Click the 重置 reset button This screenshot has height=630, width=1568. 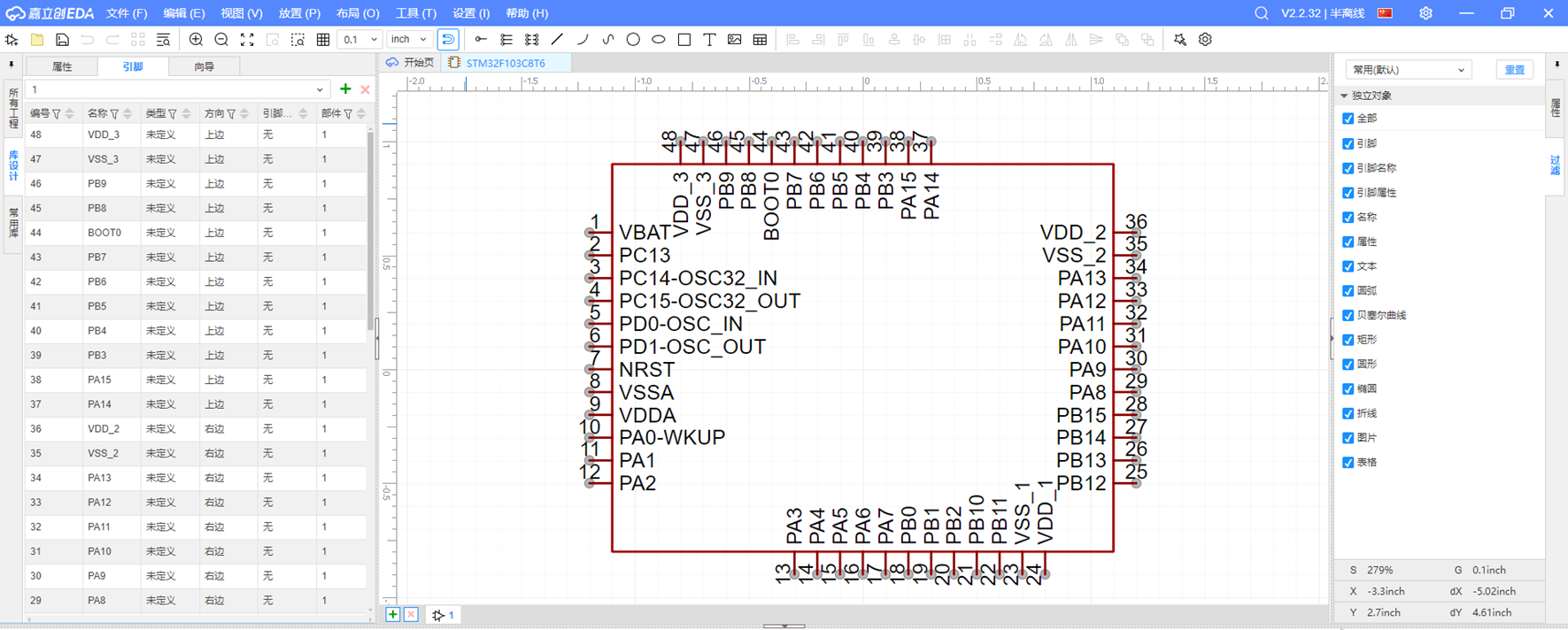pos(1515,70)
